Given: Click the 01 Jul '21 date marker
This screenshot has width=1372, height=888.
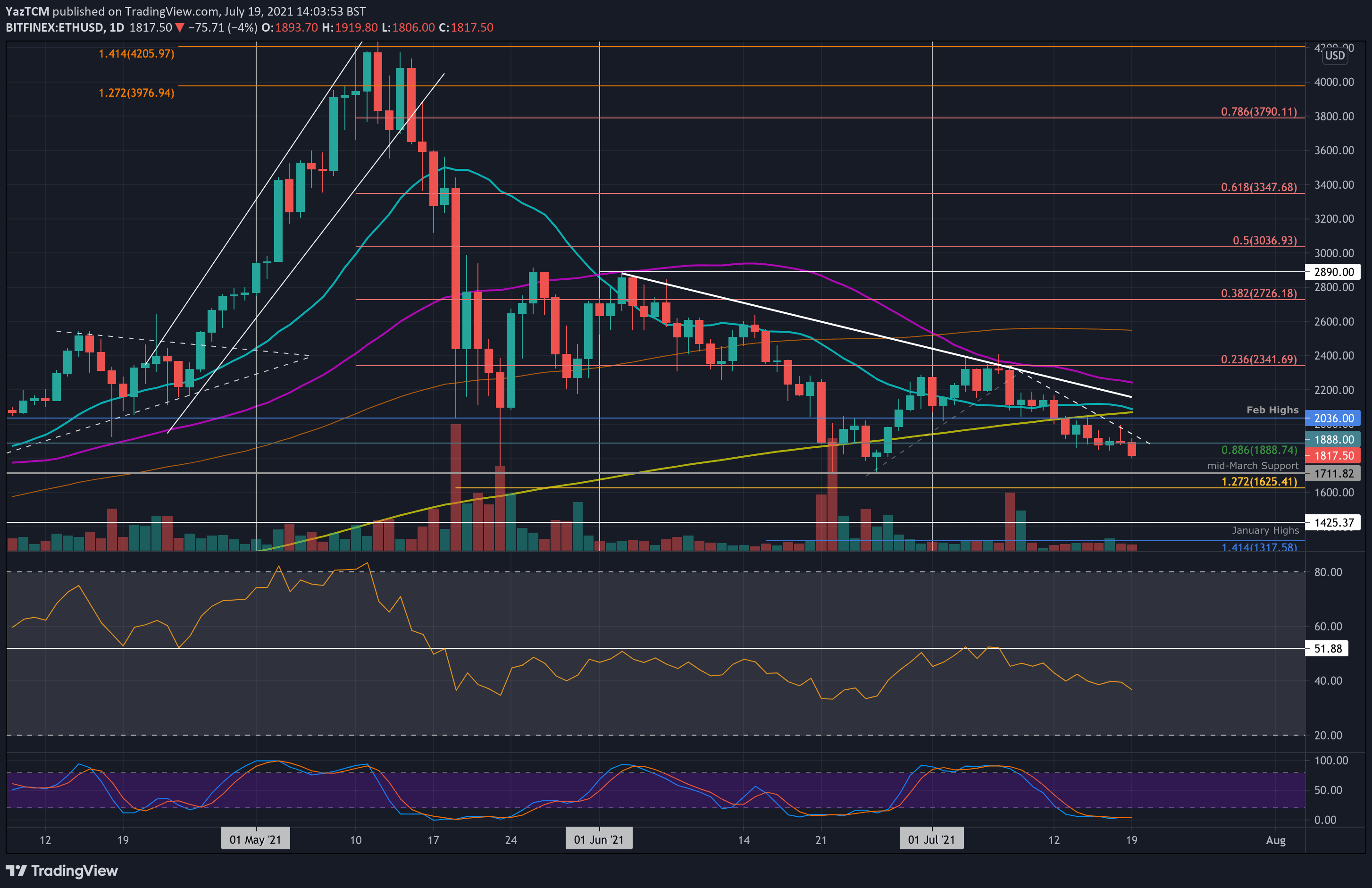Looking at the screenshot, I should click(932, 839).
